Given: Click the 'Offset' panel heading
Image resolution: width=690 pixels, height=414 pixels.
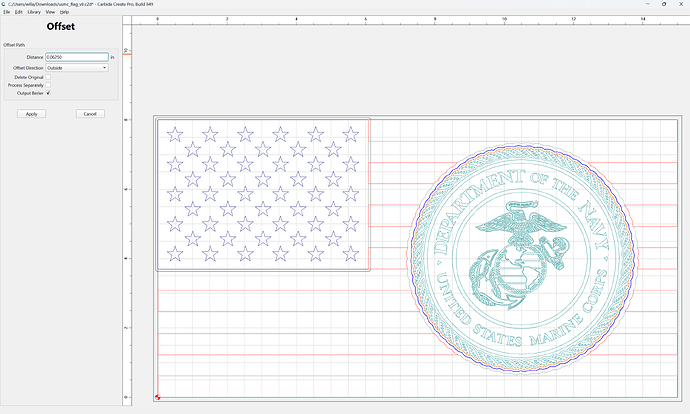Looking at the screenshot, I should 61,26.
